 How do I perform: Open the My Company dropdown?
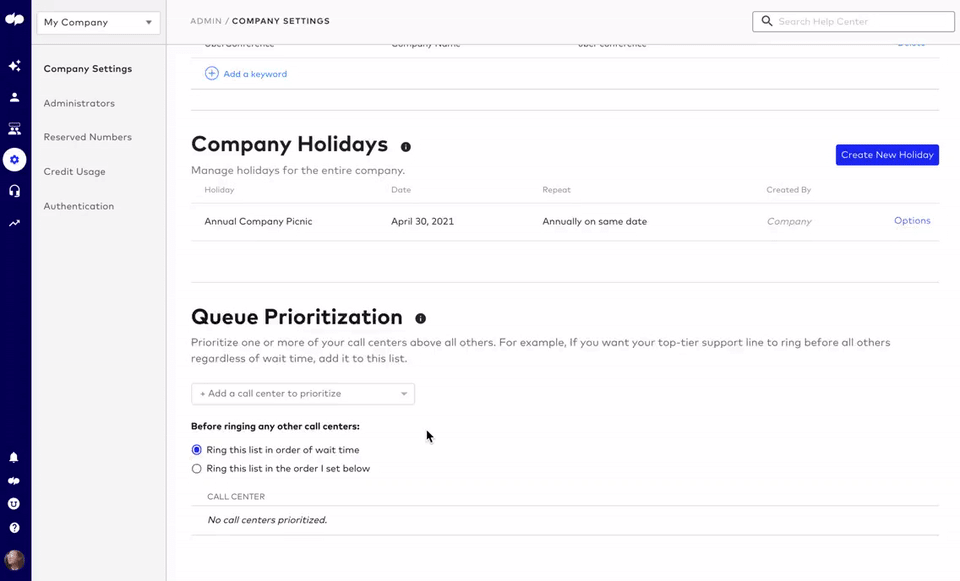[x=99, y=23]
